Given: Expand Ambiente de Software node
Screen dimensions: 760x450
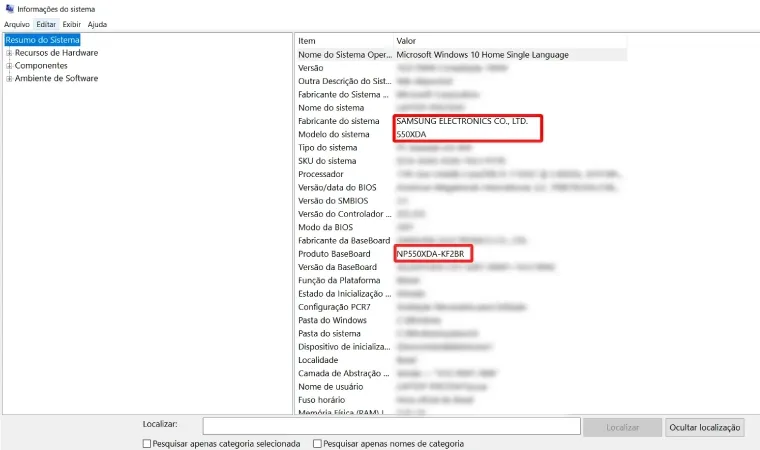Looking at the screenshot, I should [x=9, y=78].
